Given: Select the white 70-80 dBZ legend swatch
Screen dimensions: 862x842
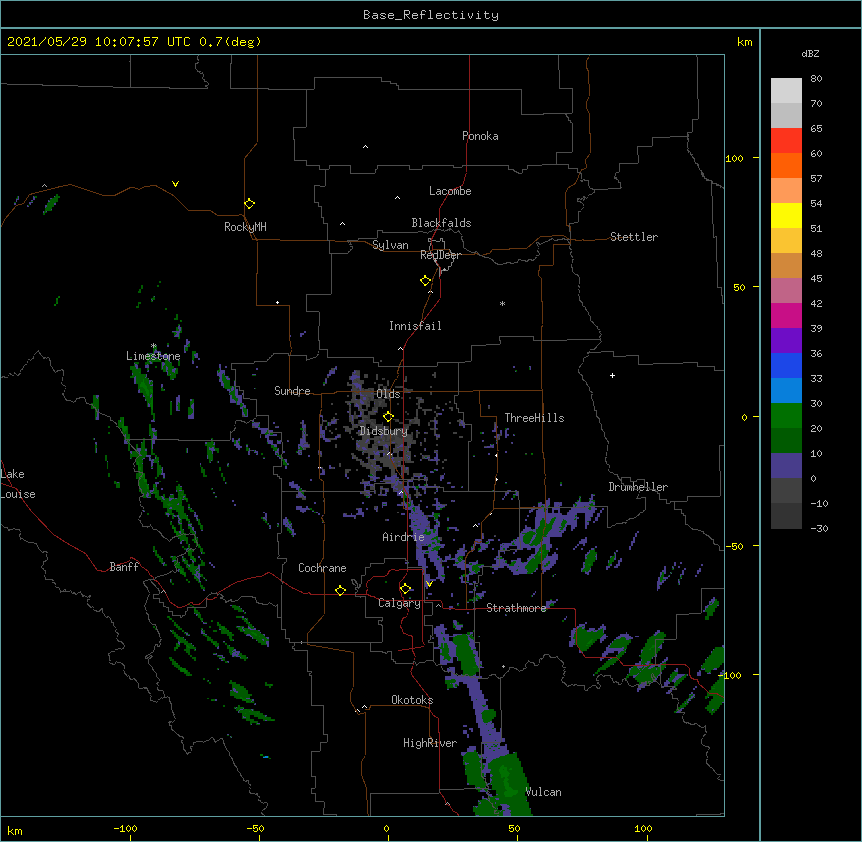Looking at the screenshot, I should (786, 91).
